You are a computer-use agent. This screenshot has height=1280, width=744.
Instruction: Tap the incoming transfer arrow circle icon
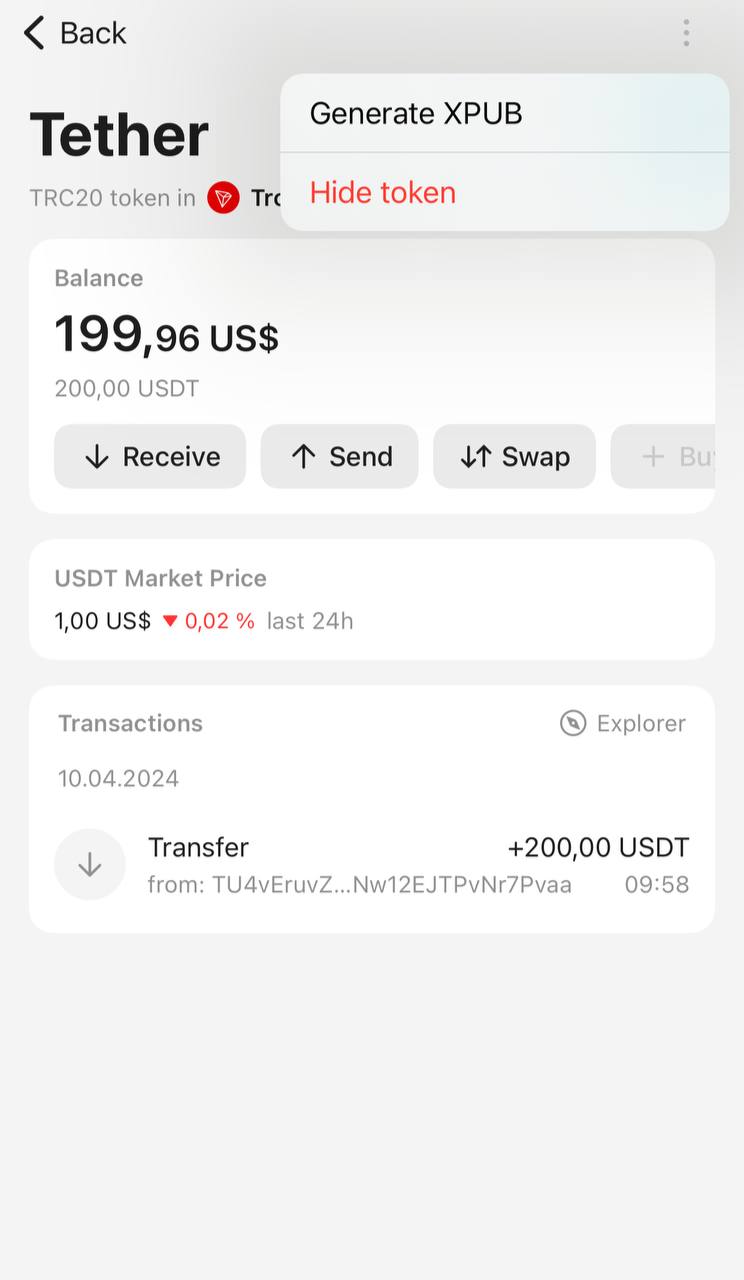pyautogui.click(x=90, y=865)
